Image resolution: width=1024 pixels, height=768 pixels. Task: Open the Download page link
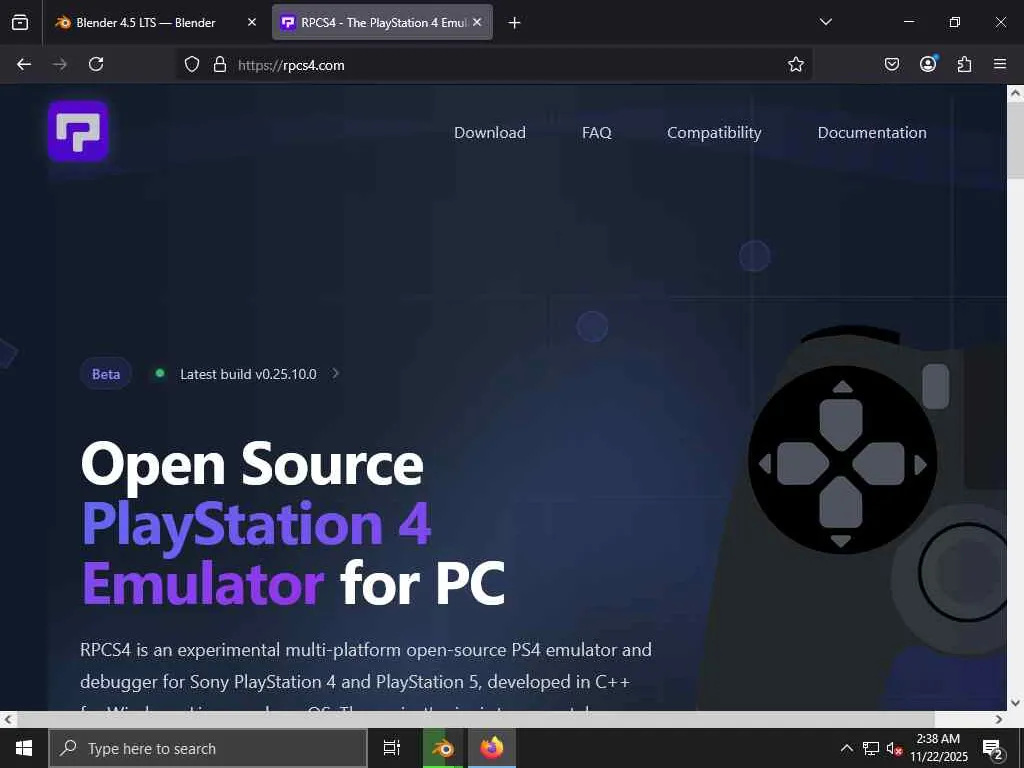click(x=490, y=133)
